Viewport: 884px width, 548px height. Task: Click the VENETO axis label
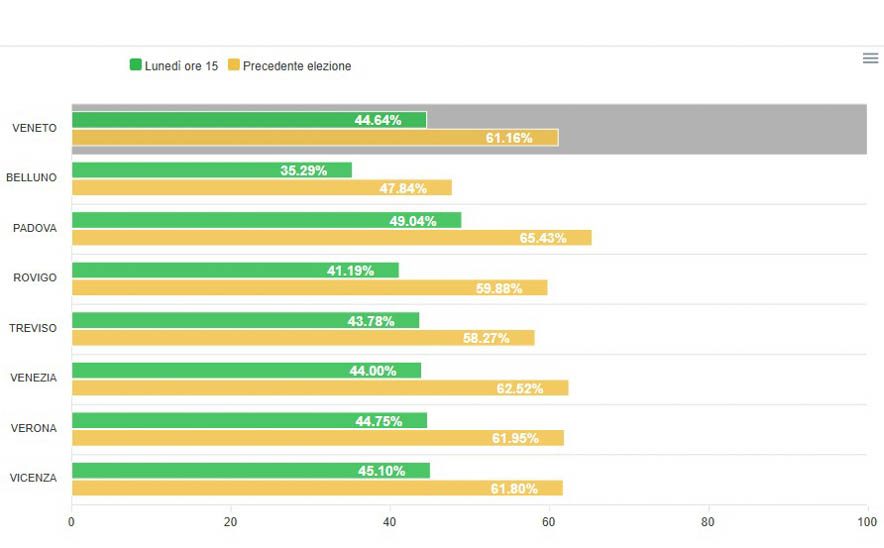[34, 128]
